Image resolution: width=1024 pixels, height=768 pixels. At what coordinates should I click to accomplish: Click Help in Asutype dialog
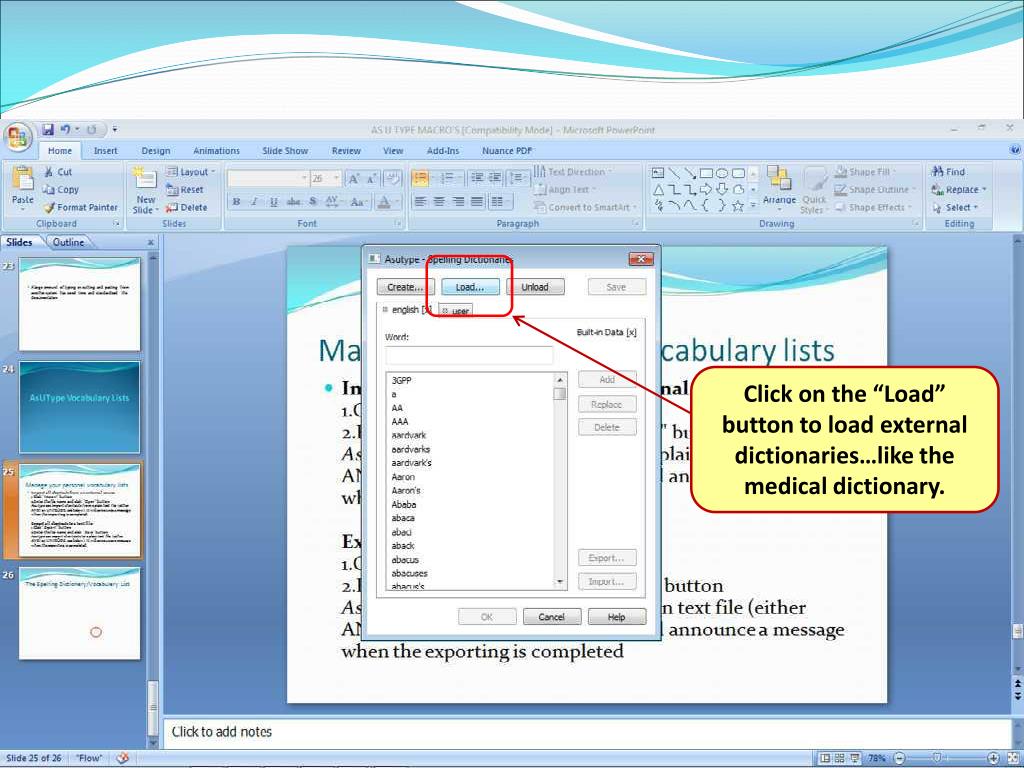(616, 616)
